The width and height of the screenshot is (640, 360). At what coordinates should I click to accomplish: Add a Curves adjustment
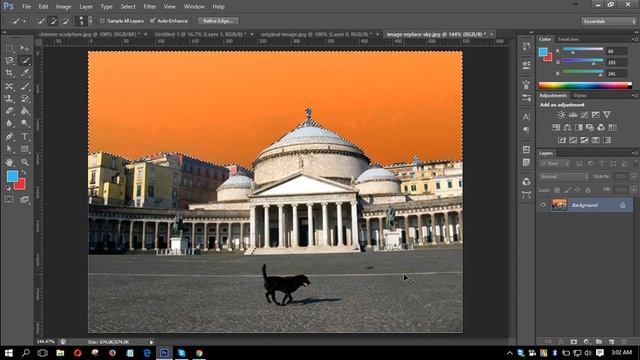pyautogui.click(x=584, y=115)
